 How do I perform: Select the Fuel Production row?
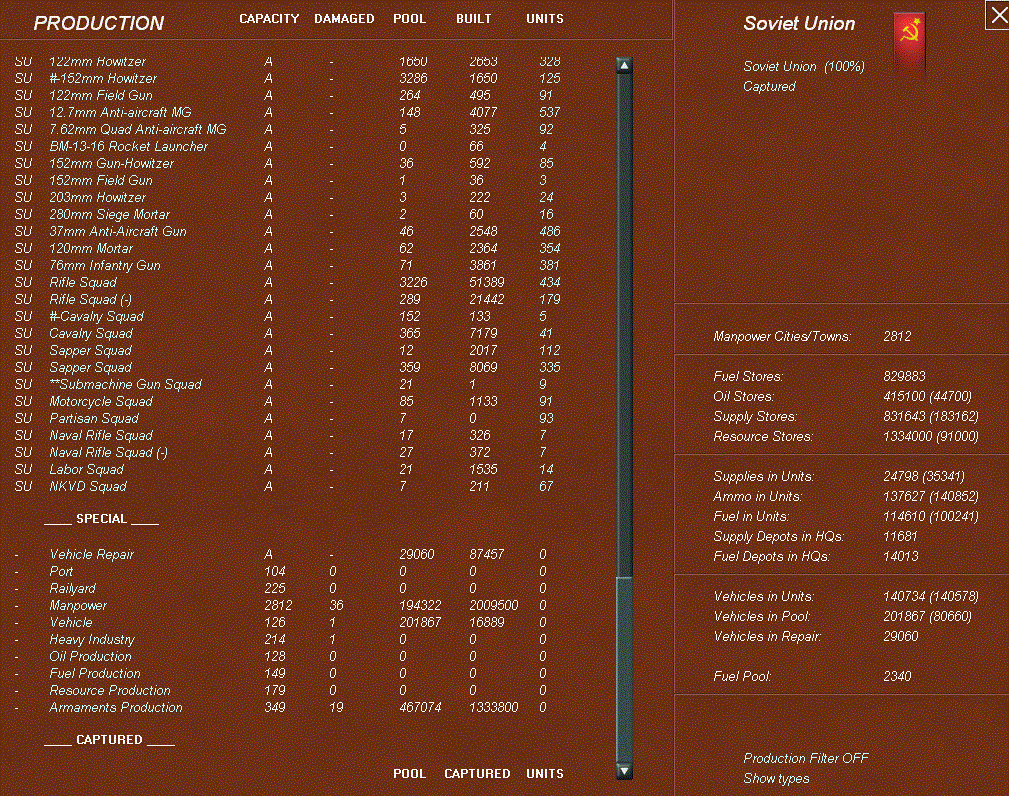click(x=281, y=673)
